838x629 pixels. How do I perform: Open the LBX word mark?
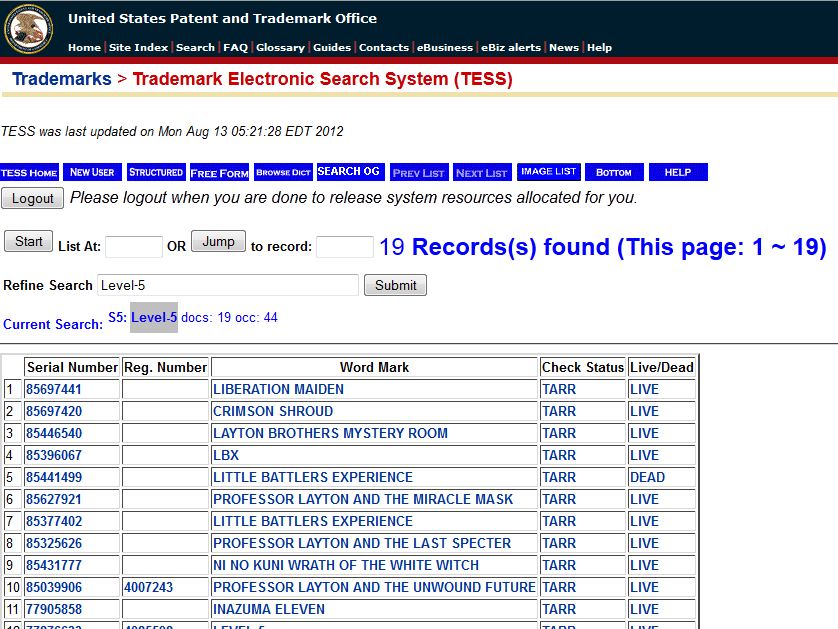(226, 455)
